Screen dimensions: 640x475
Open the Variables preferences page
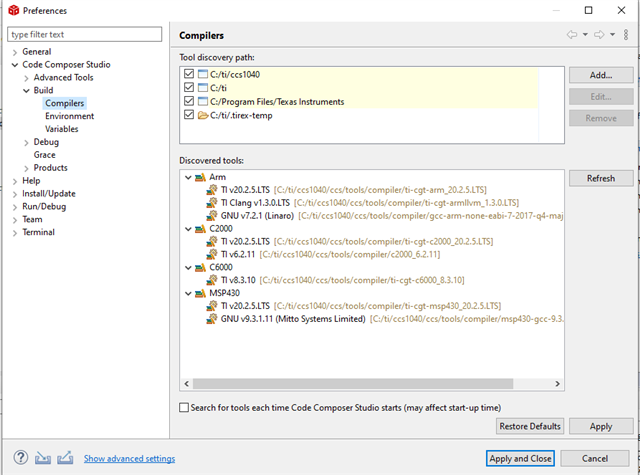[x=62, y=129]
